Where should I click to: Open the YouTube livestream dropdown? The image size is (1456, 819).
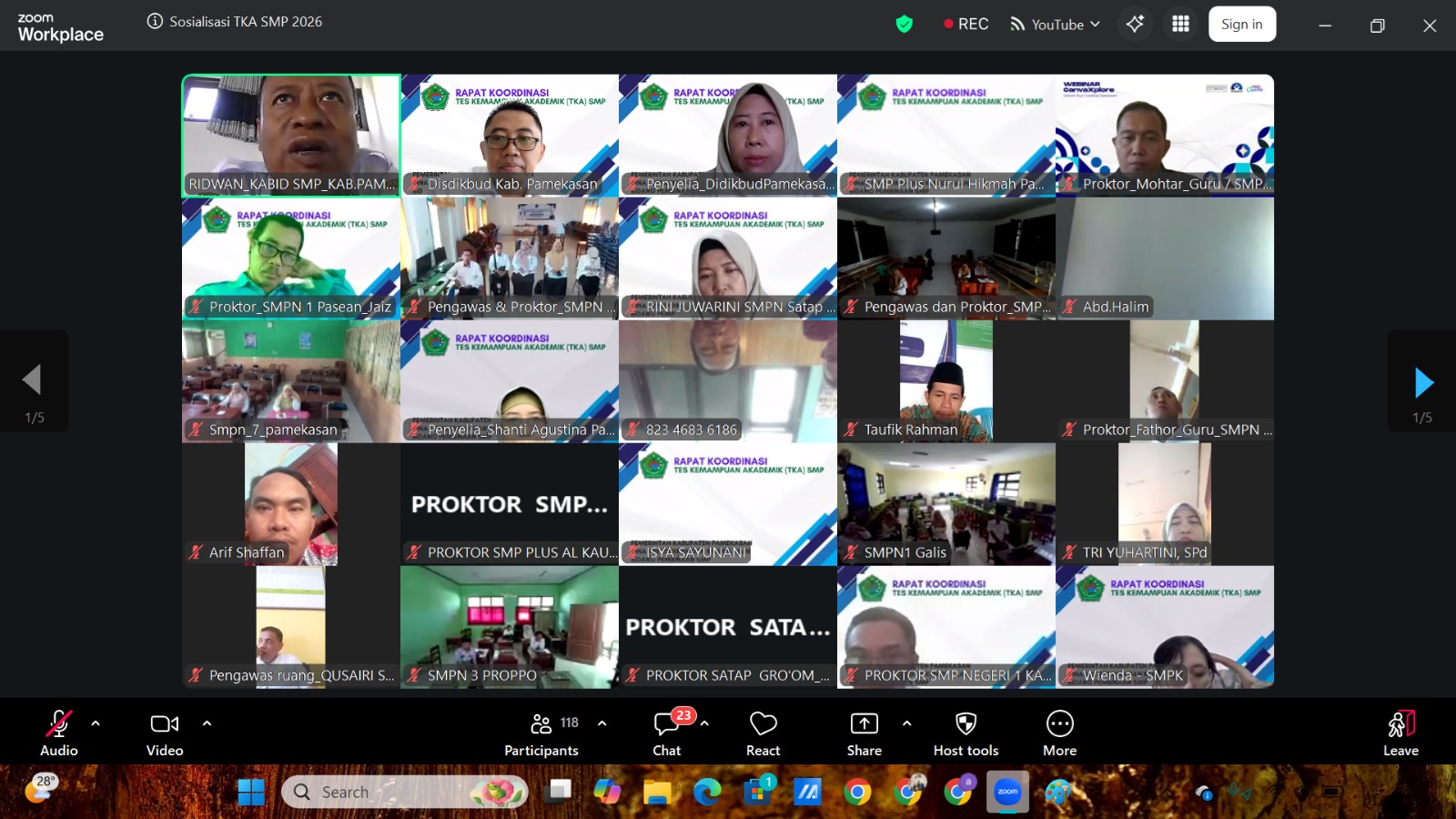click(1056, 25)
